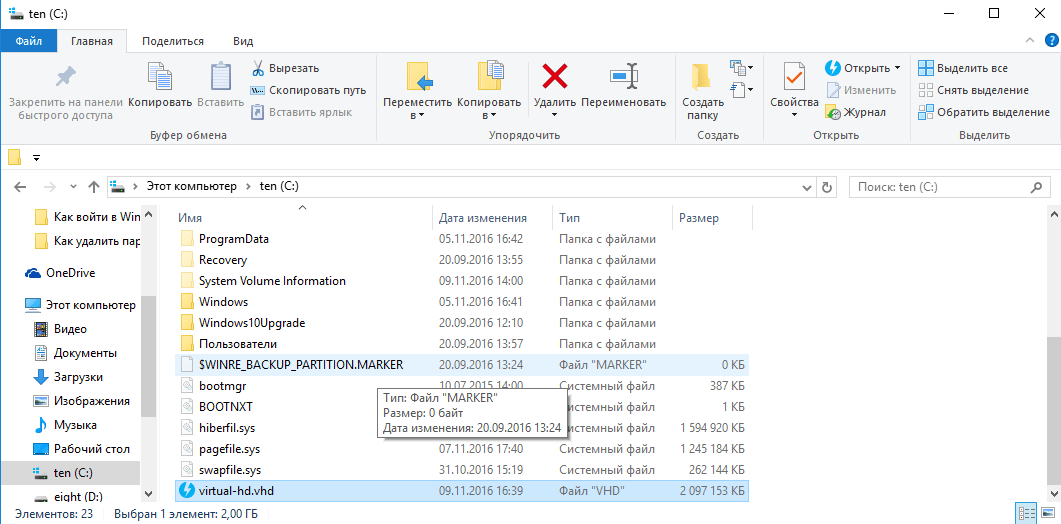1061x524 pixels.
Task: Open the Файл menu tab
Action: (29, 41)
